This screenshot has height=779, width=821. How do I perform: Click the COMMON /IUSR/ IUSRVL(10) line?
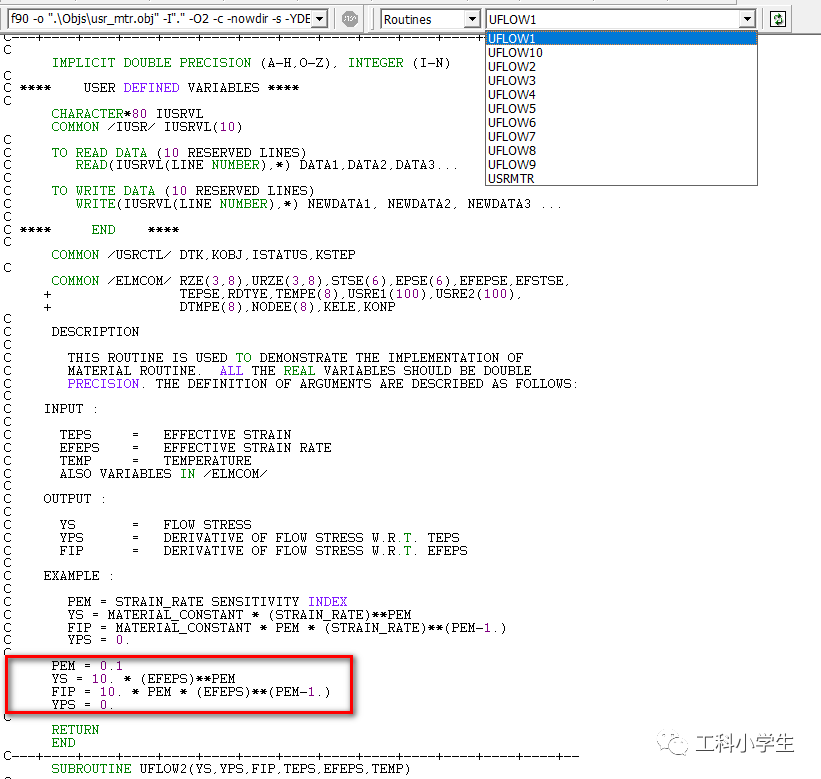click(x=147, y=127)
